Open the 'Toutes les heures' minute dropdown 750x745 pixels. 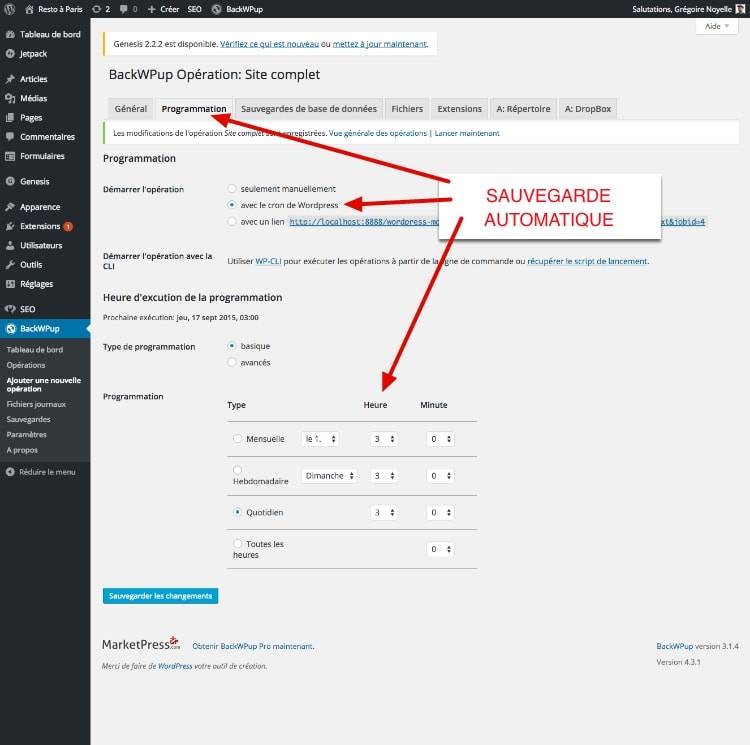440,549
